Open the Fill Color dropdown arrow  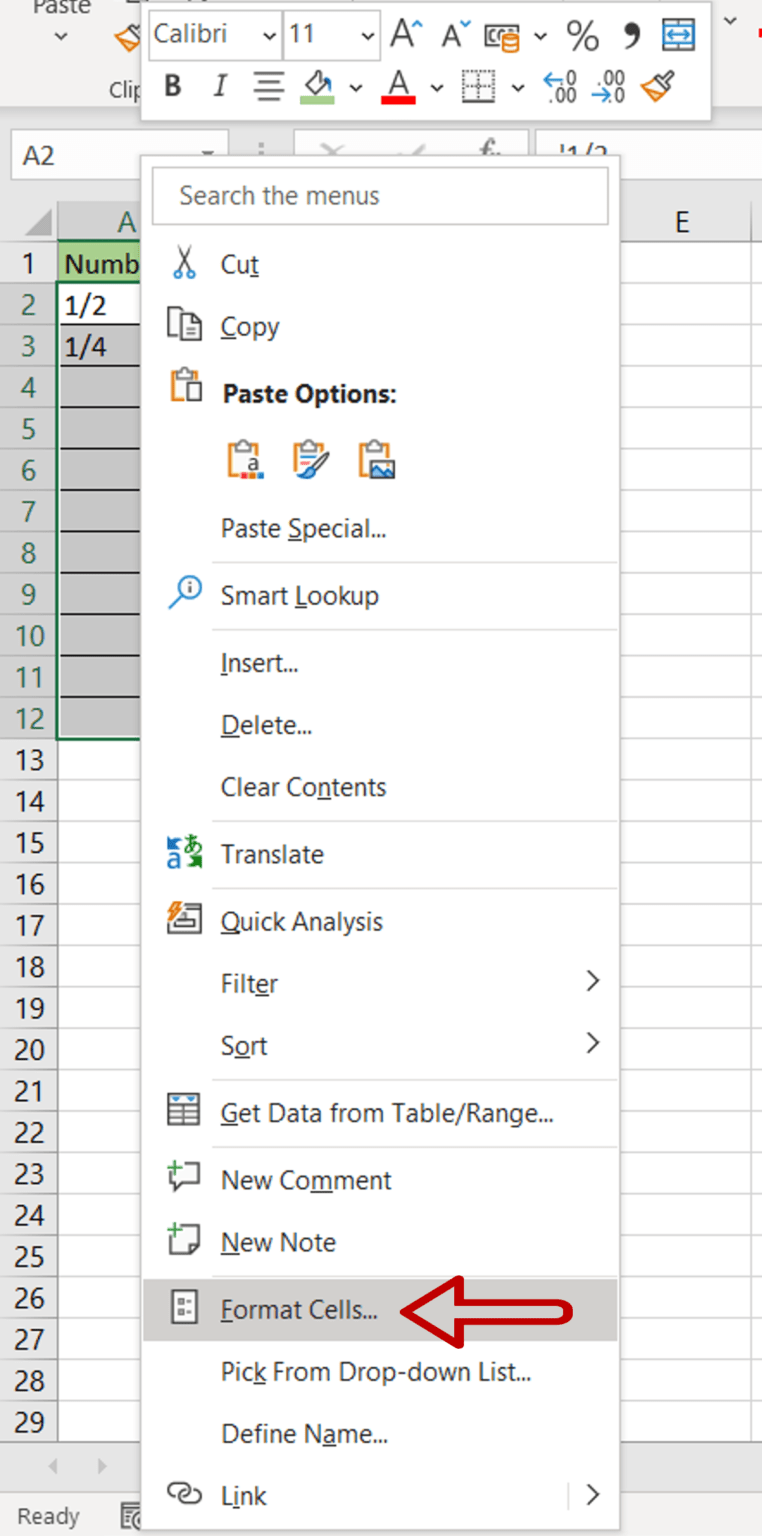[356, 87]
